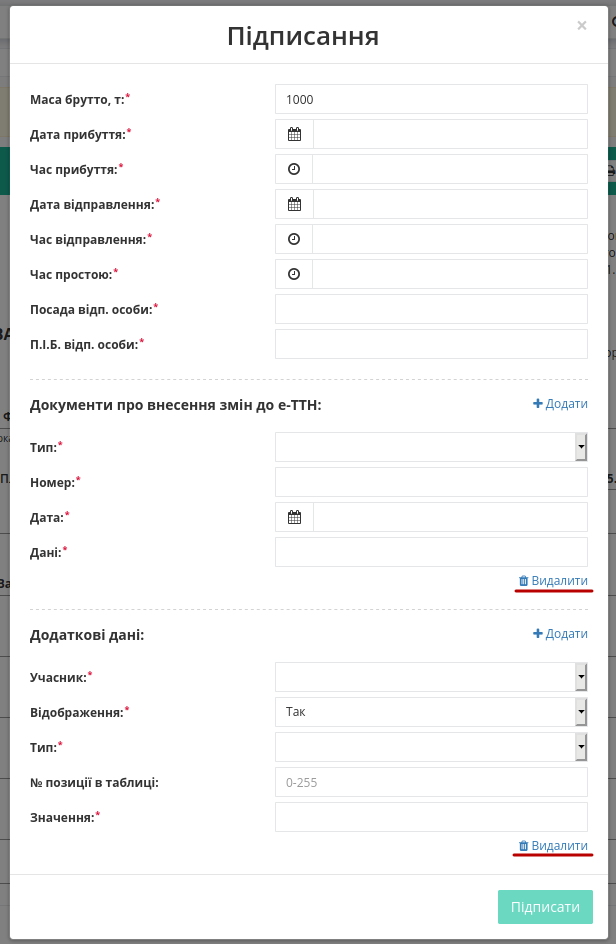Click clock icon for Час прибуття

pyautogui.click(x=294, y=169)
